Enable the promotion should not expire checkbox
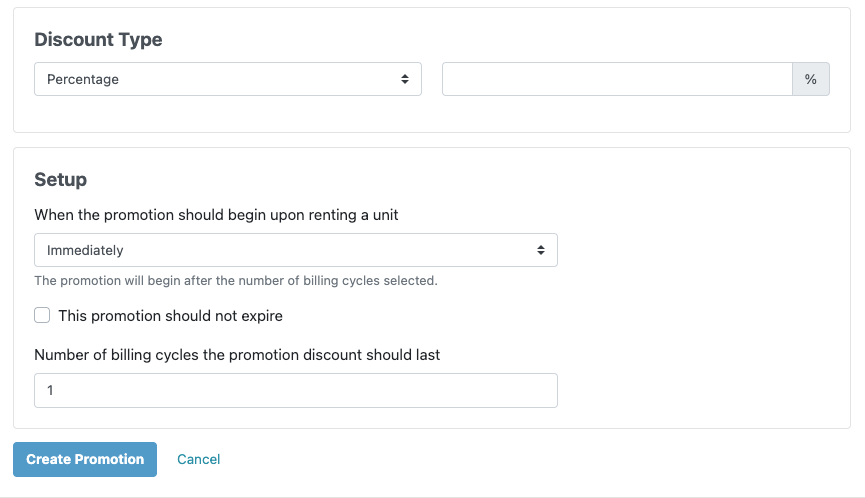 coord(42,316)
